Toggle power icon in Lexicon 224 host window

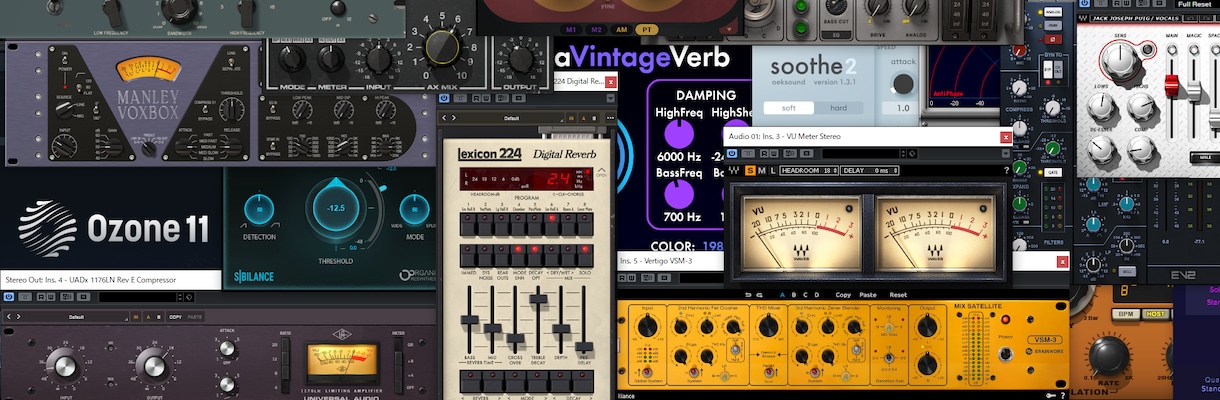(x=444, y=98)
